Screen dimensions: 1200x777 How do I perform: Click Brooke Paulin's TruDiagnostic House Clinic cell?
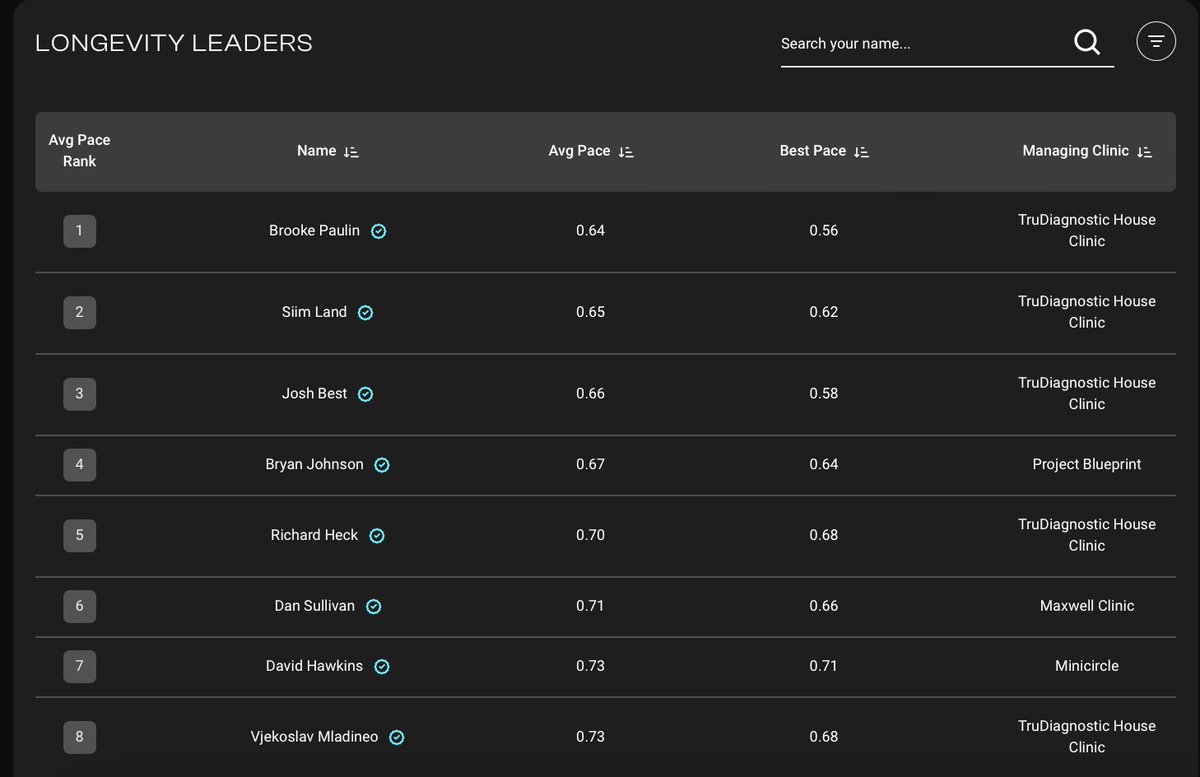1087,231
